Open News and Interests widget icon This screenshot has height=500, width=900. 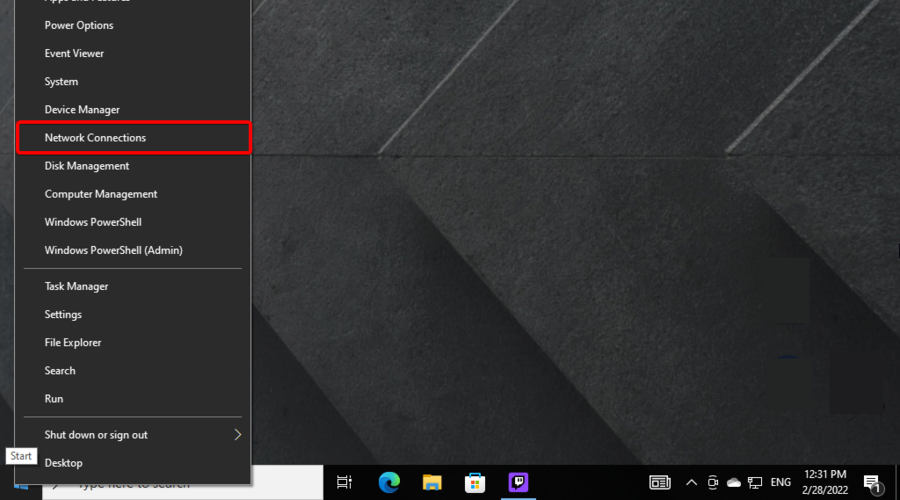tap(659, 482)
